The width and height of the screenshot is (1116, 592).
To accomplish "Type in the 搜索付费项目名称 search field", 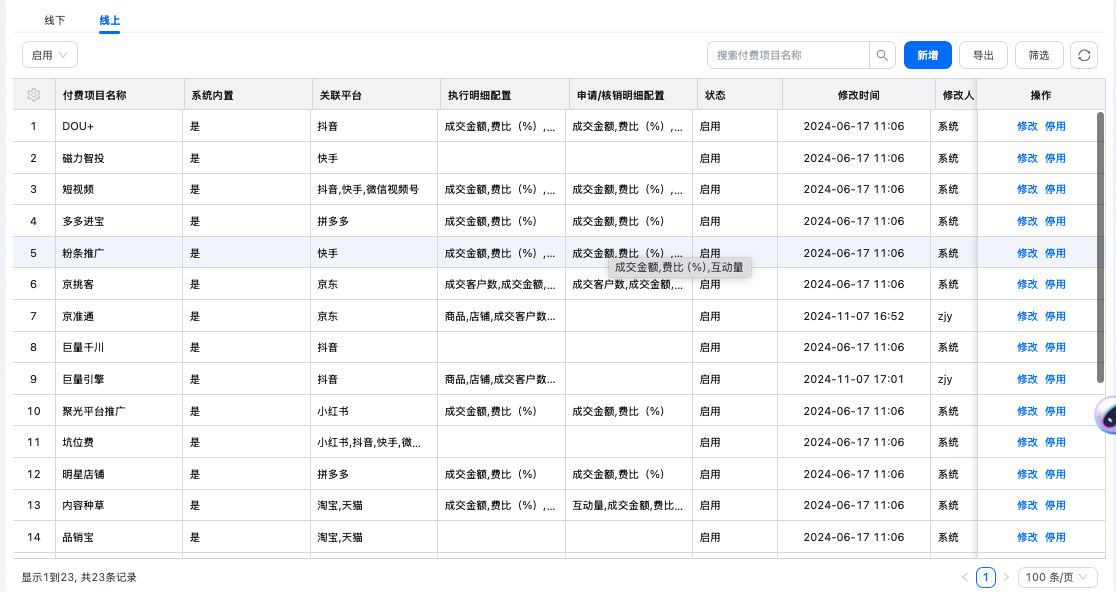I will tap(788, 55).
